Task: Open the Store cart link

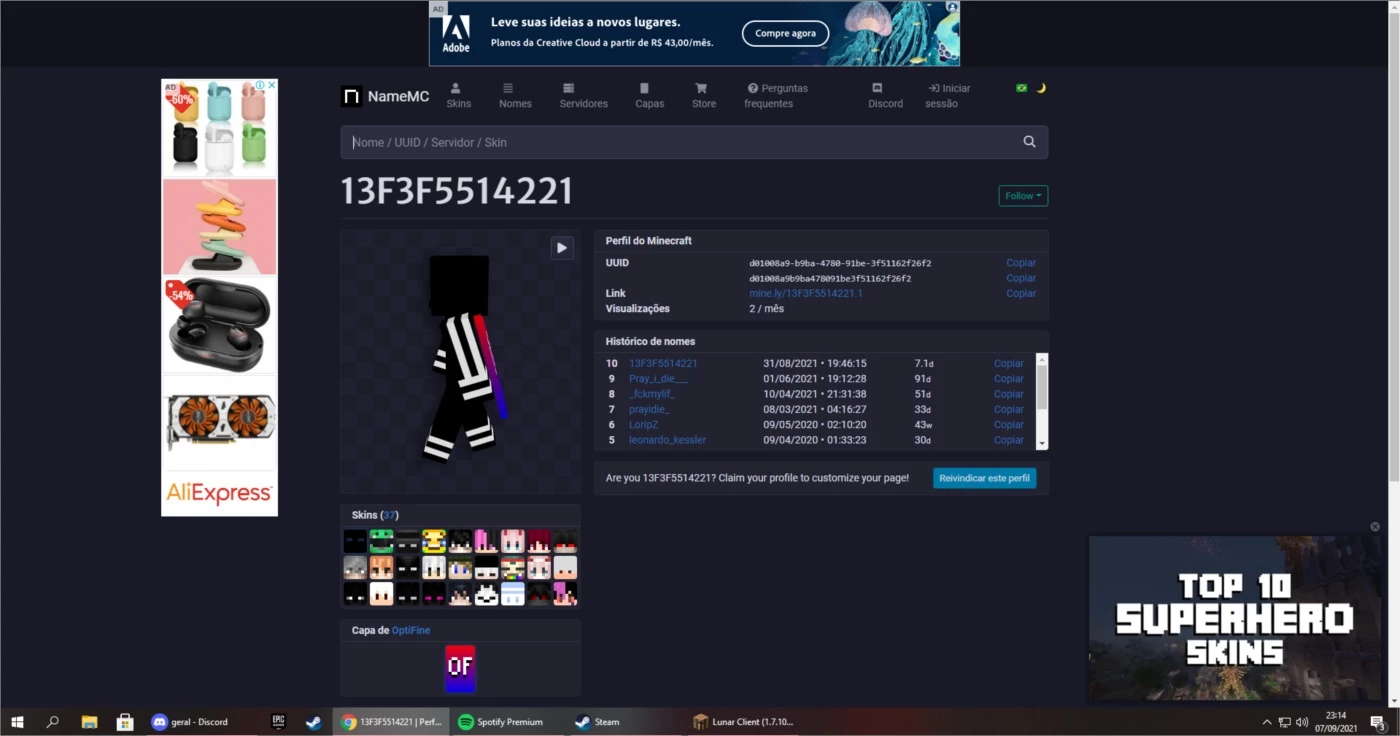Action: pos(704,96)
